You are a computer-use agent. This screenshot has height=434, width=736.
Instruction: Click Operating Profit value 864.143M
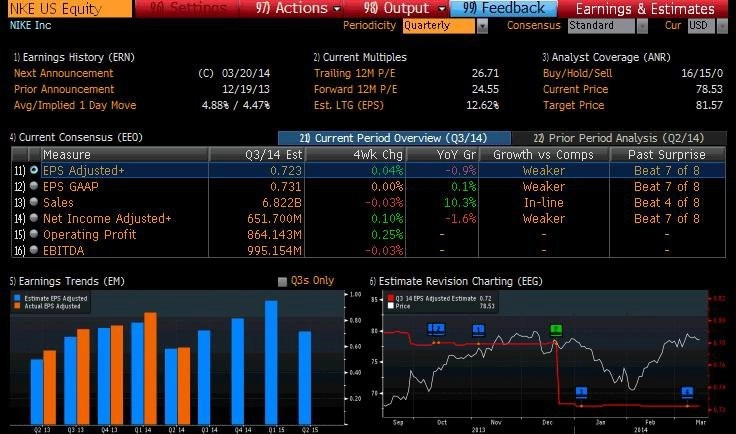pyautogui.click(x=275, y=235)
